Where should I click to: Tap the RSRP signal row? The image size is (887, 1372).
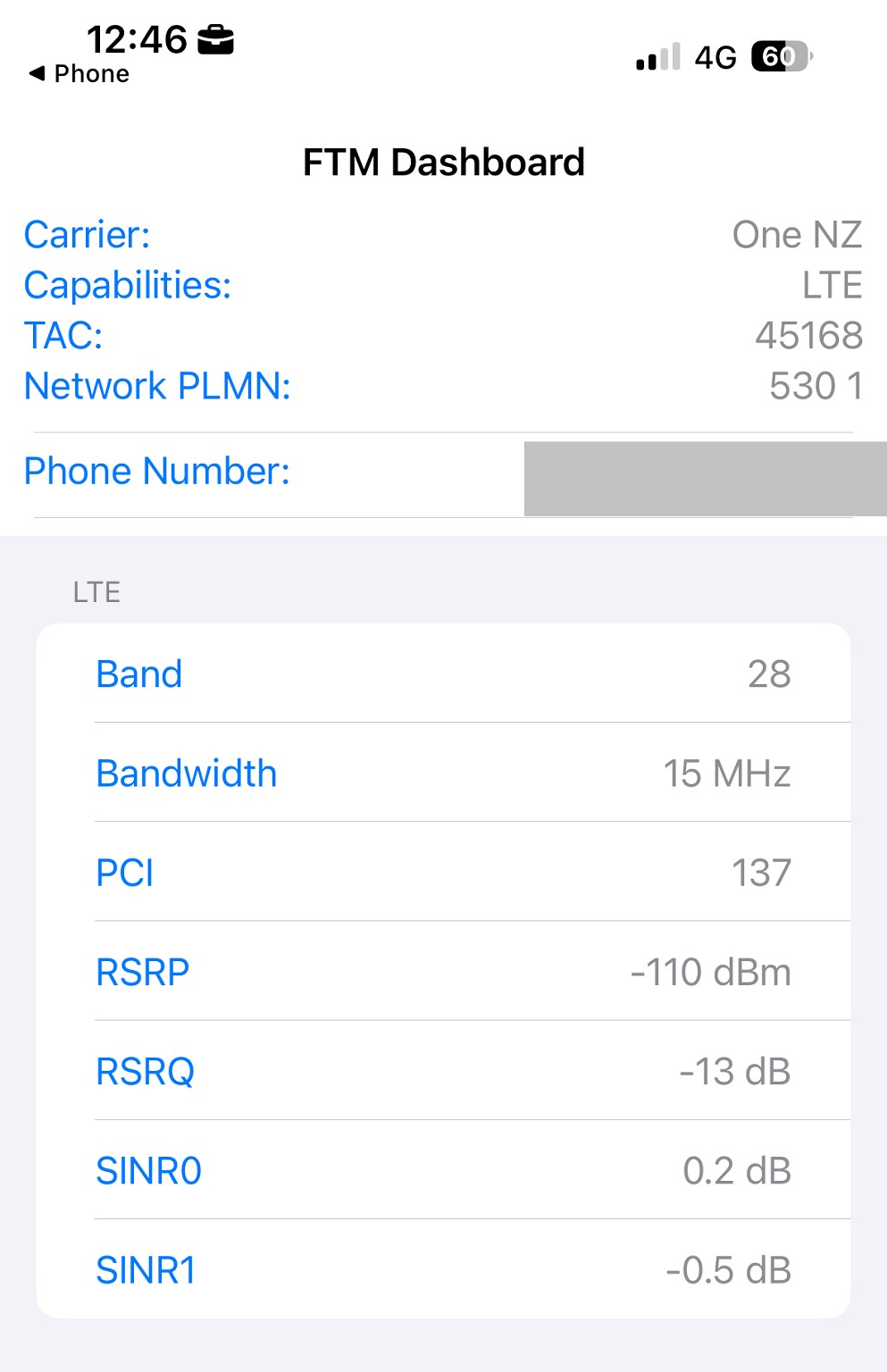pyautogui.click(x=443, y=972)
